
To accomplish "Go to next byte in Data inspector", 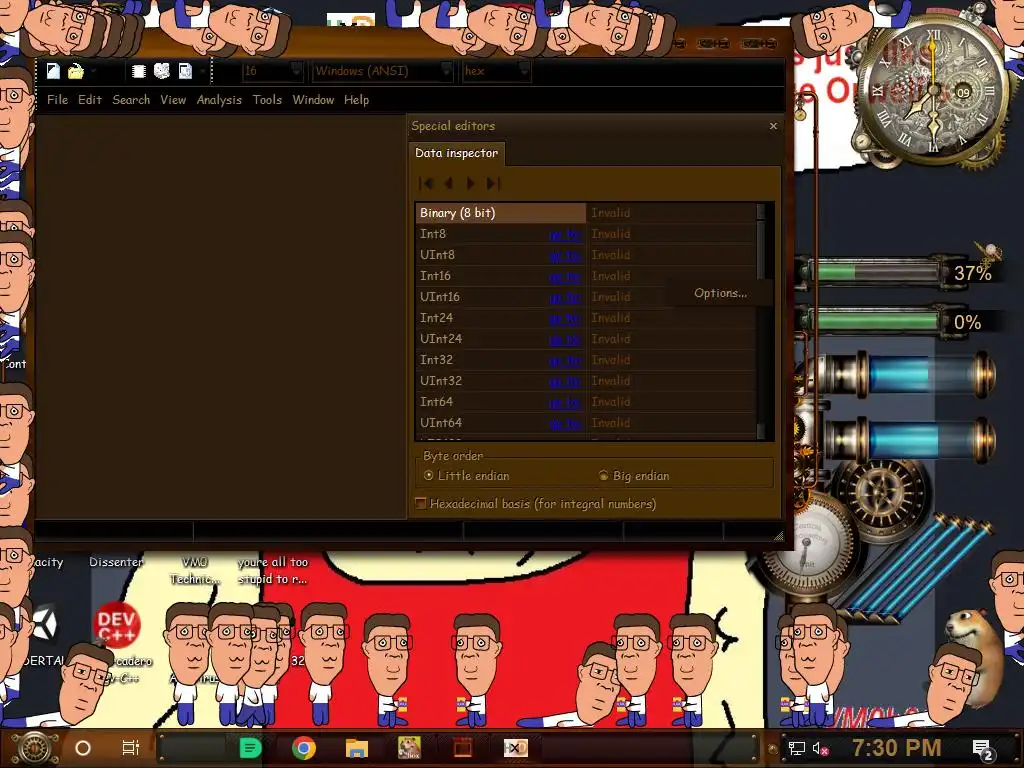I will click(x=471, y=184).
